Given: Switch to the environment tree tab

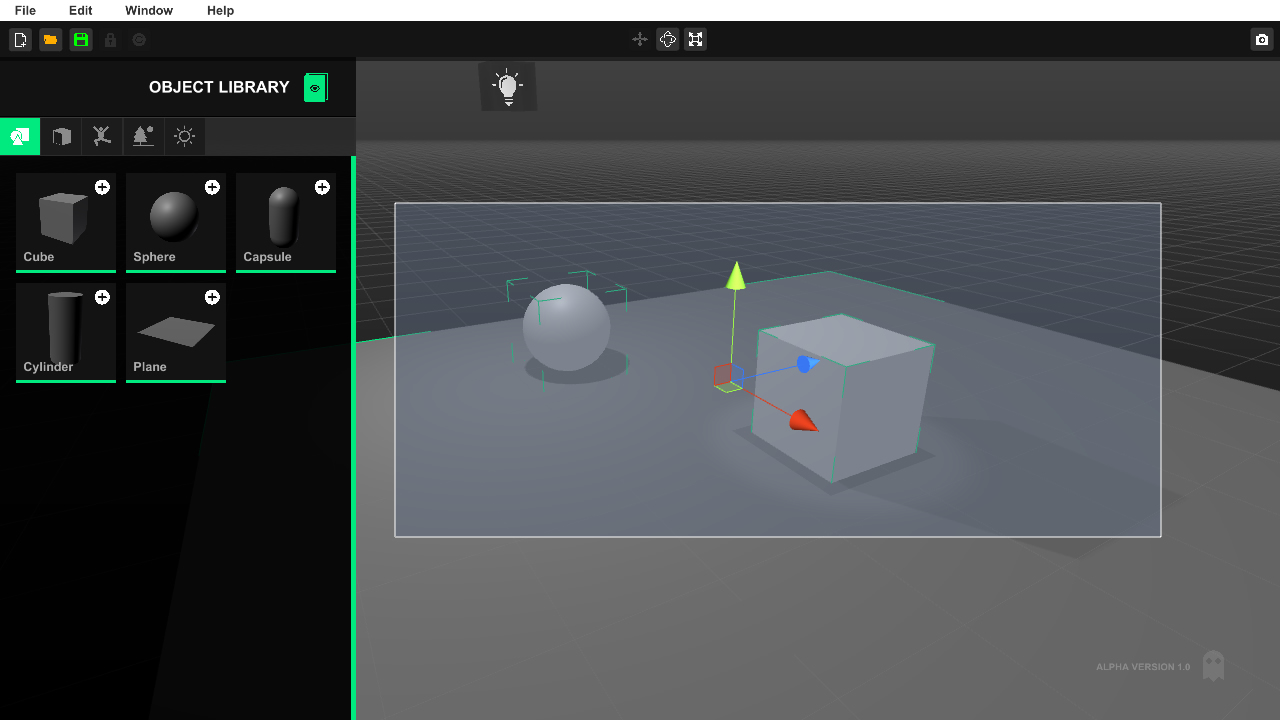Looking at the screenshot, I should coord(143,136).
